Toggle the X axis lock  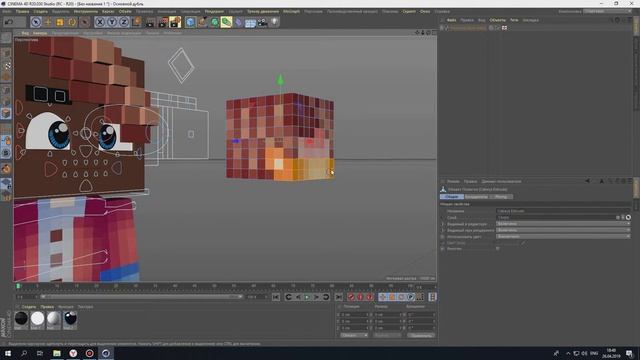(x=100, y=22)
